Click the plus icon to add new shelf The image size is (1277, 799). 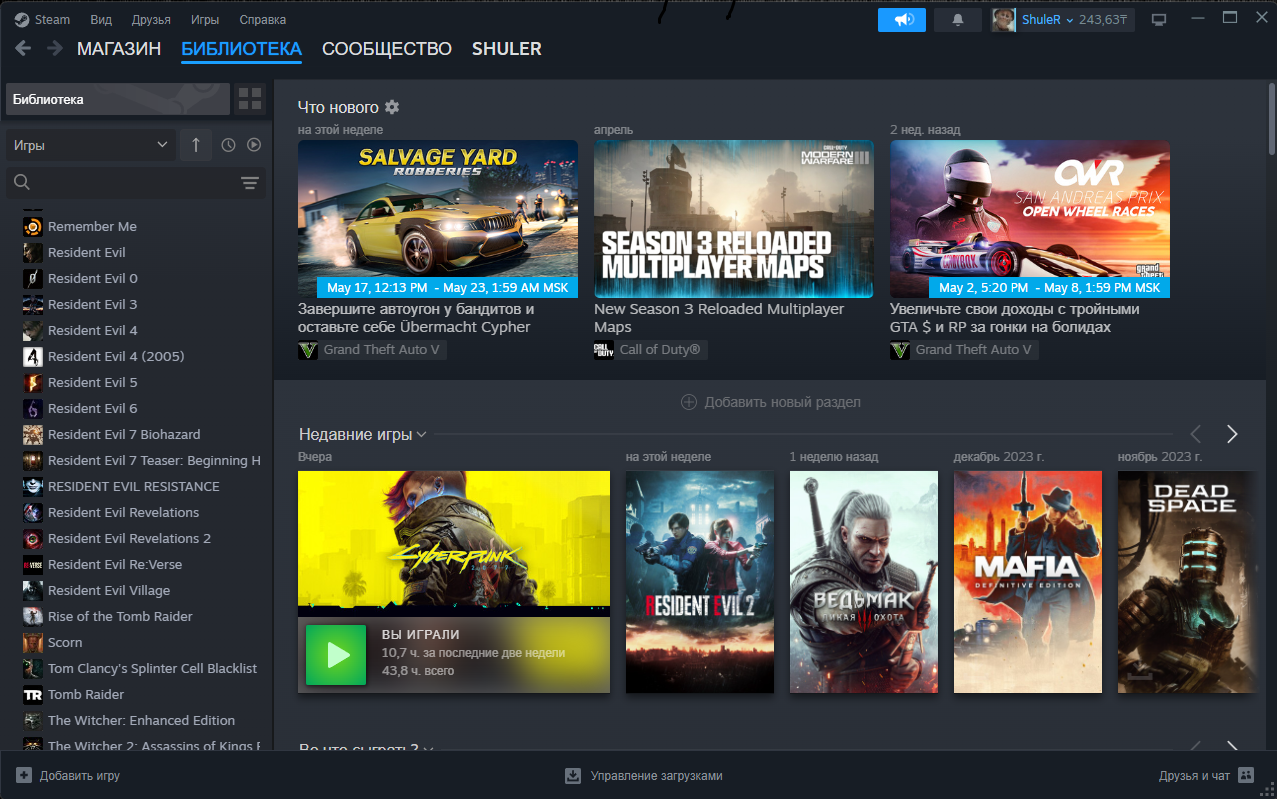(x=688, y=402)
